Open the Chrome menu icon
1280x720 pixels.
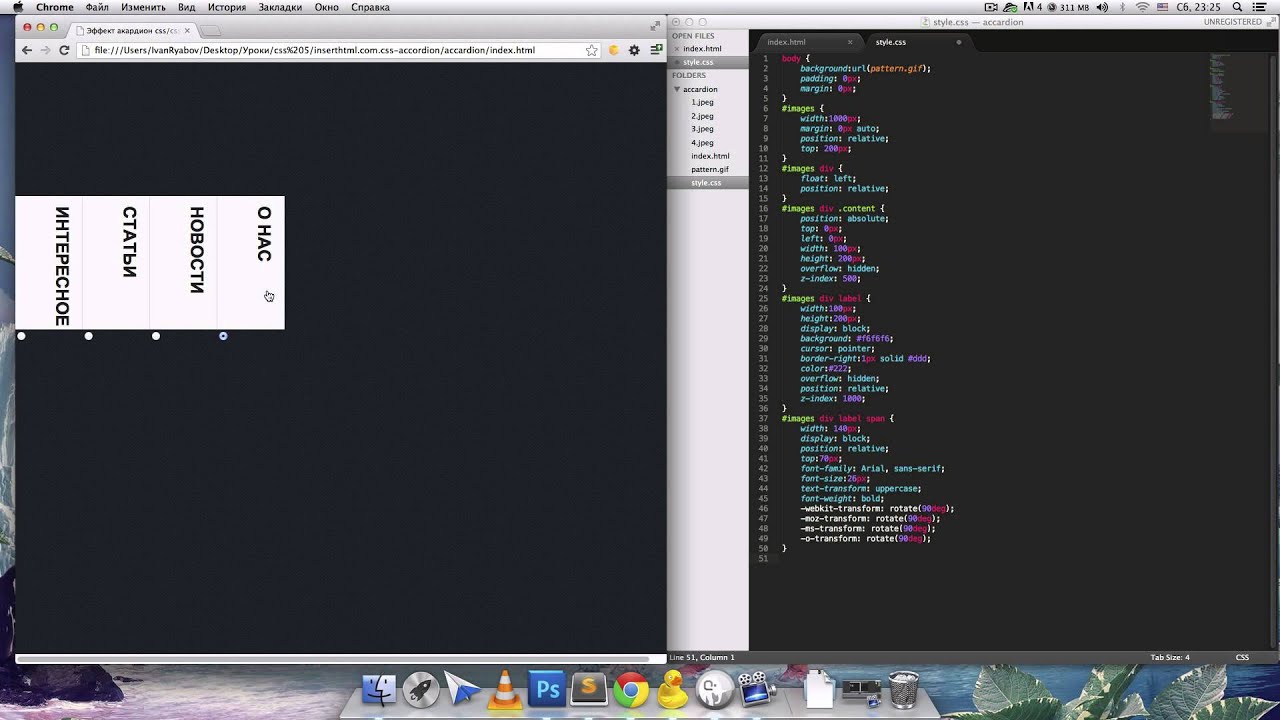point(656,50)
